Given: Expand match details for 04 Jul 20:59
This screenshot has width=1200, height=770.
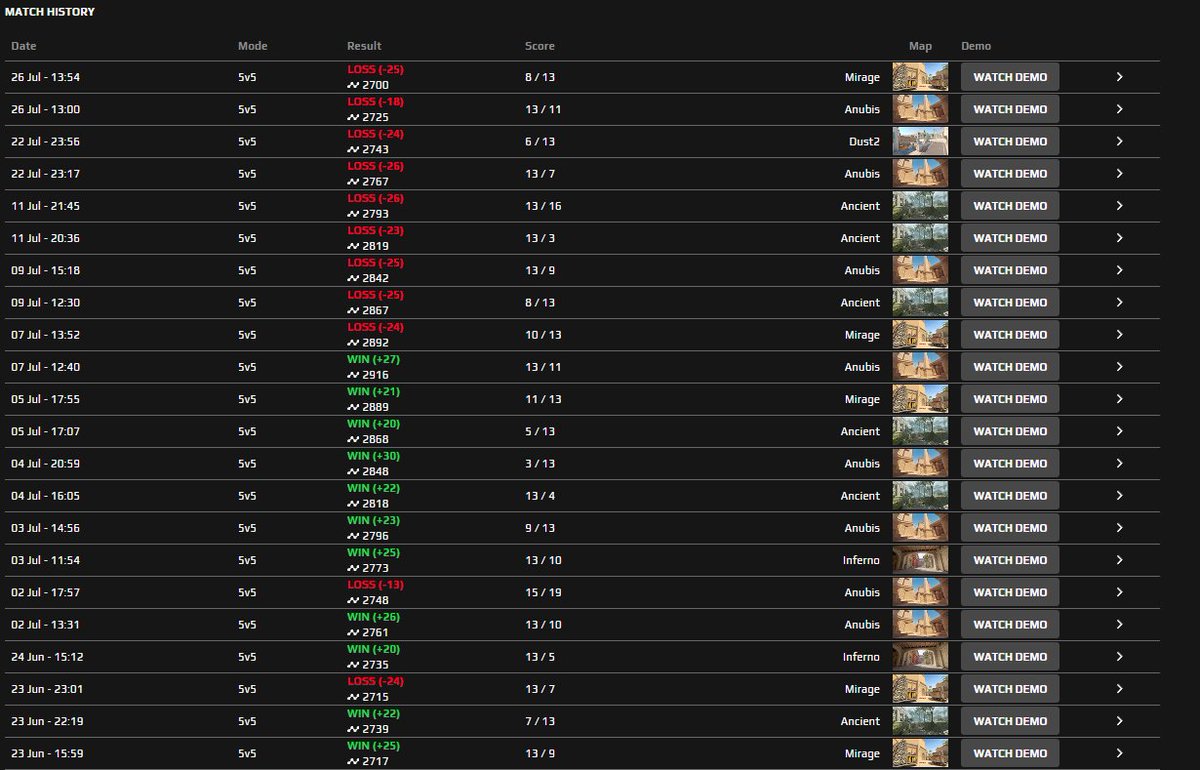Looking at the screenshot, I should pyautogui.click(x=1119, y=463).
